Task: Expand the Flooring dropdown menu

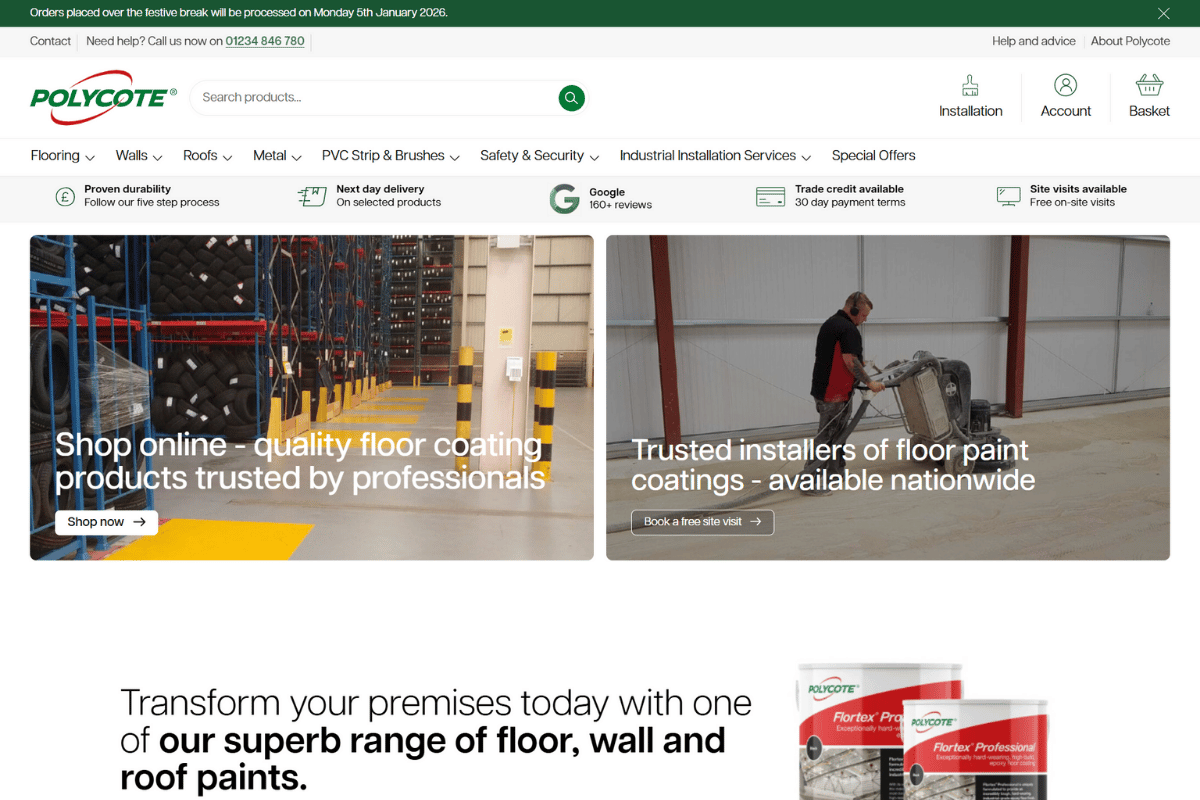Action: pos(62,156)
